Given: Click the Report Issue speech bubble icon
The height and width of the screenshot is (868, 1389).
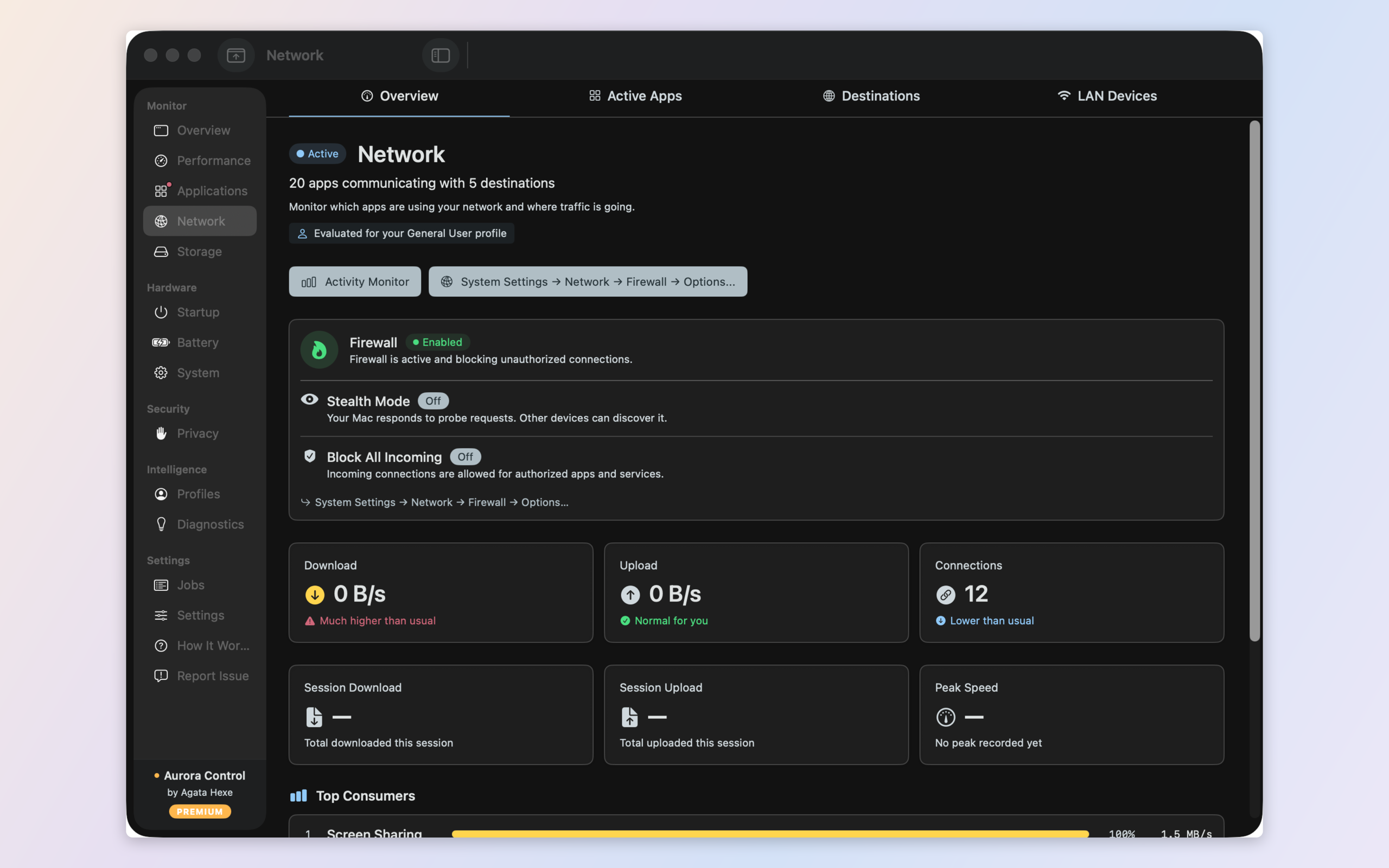Looking at the screenshot, I should point(161,676).
